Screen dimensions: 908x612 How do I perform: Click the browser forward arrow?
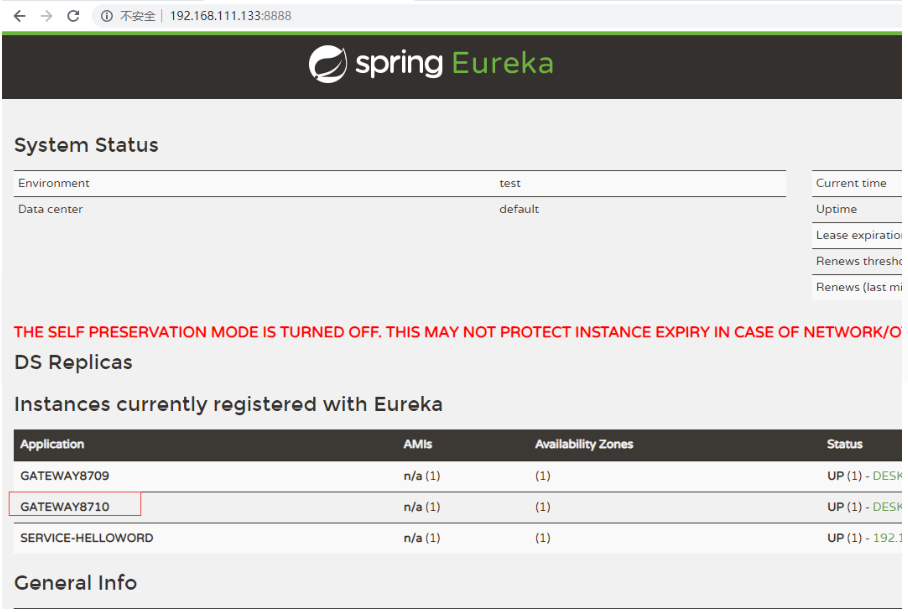coord(46,16)
